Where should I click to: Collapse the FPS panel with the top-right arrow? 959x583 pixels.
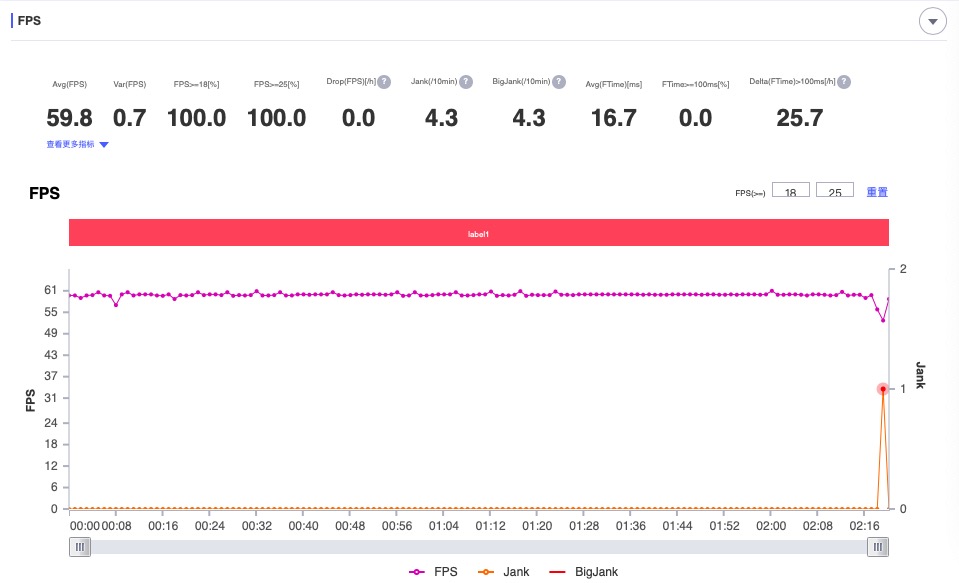(932, 21)
